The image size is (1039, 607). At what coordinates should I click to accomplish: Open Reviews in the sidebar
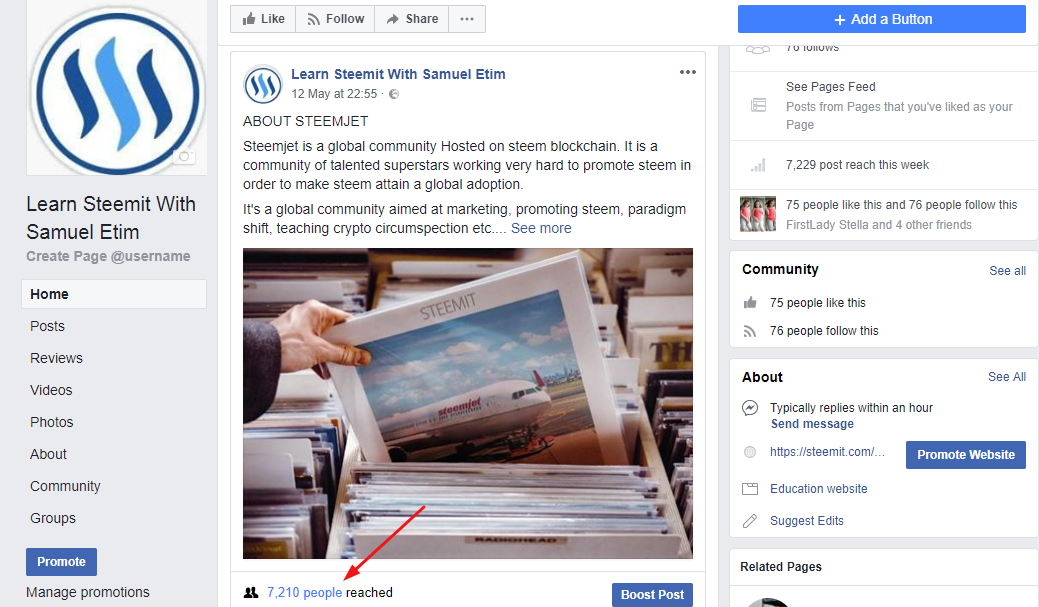click(56, 358)
